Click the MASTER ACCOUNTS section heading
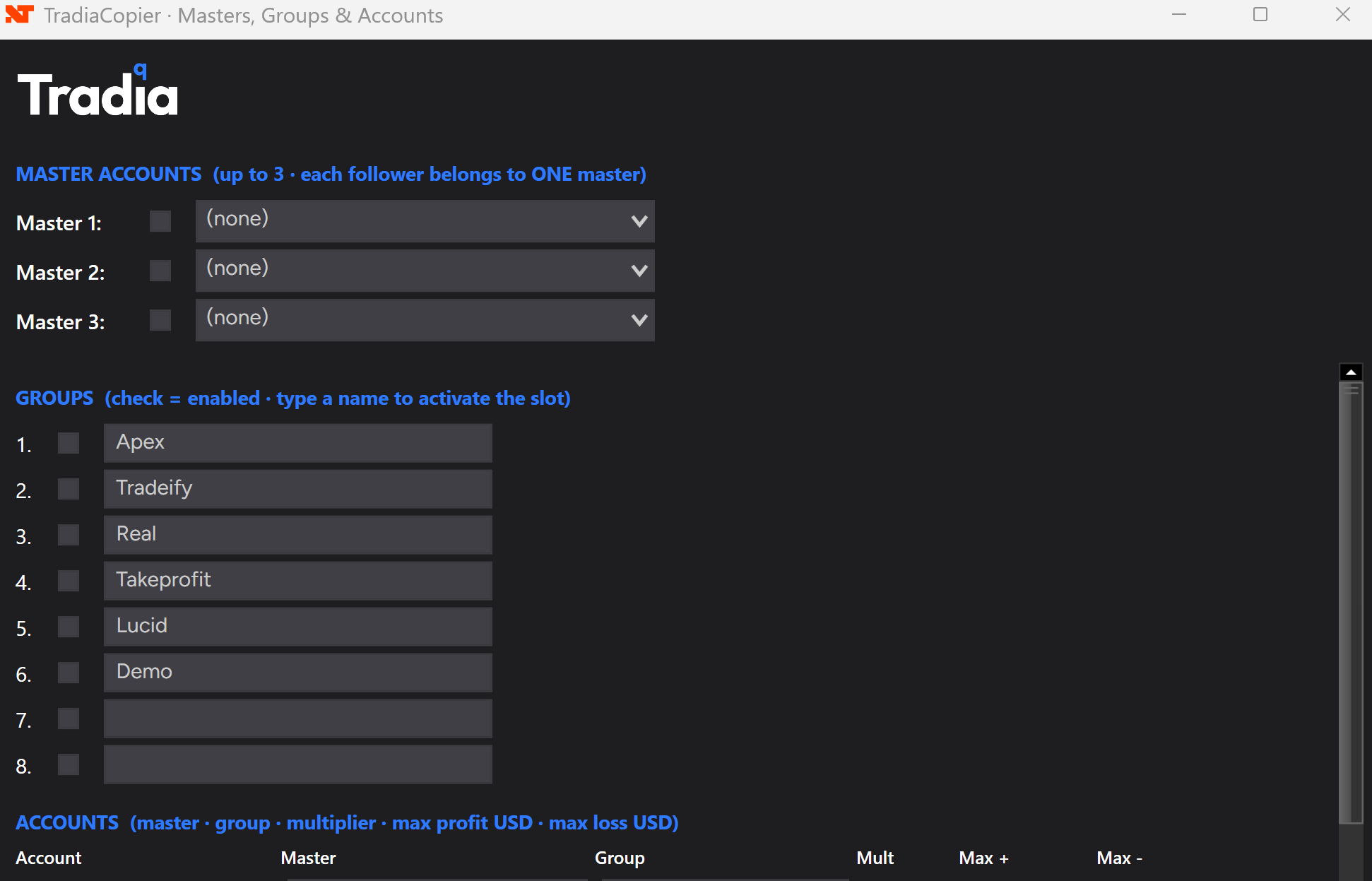The width and height of the screenshot is (1372, 881). (x=331, y=175)
